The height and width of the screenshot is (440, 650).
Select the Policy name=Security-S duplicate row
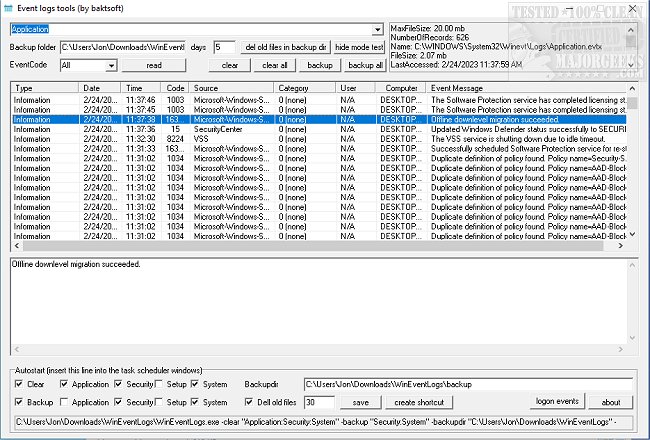pyautogui.click(x=319, y=158)
